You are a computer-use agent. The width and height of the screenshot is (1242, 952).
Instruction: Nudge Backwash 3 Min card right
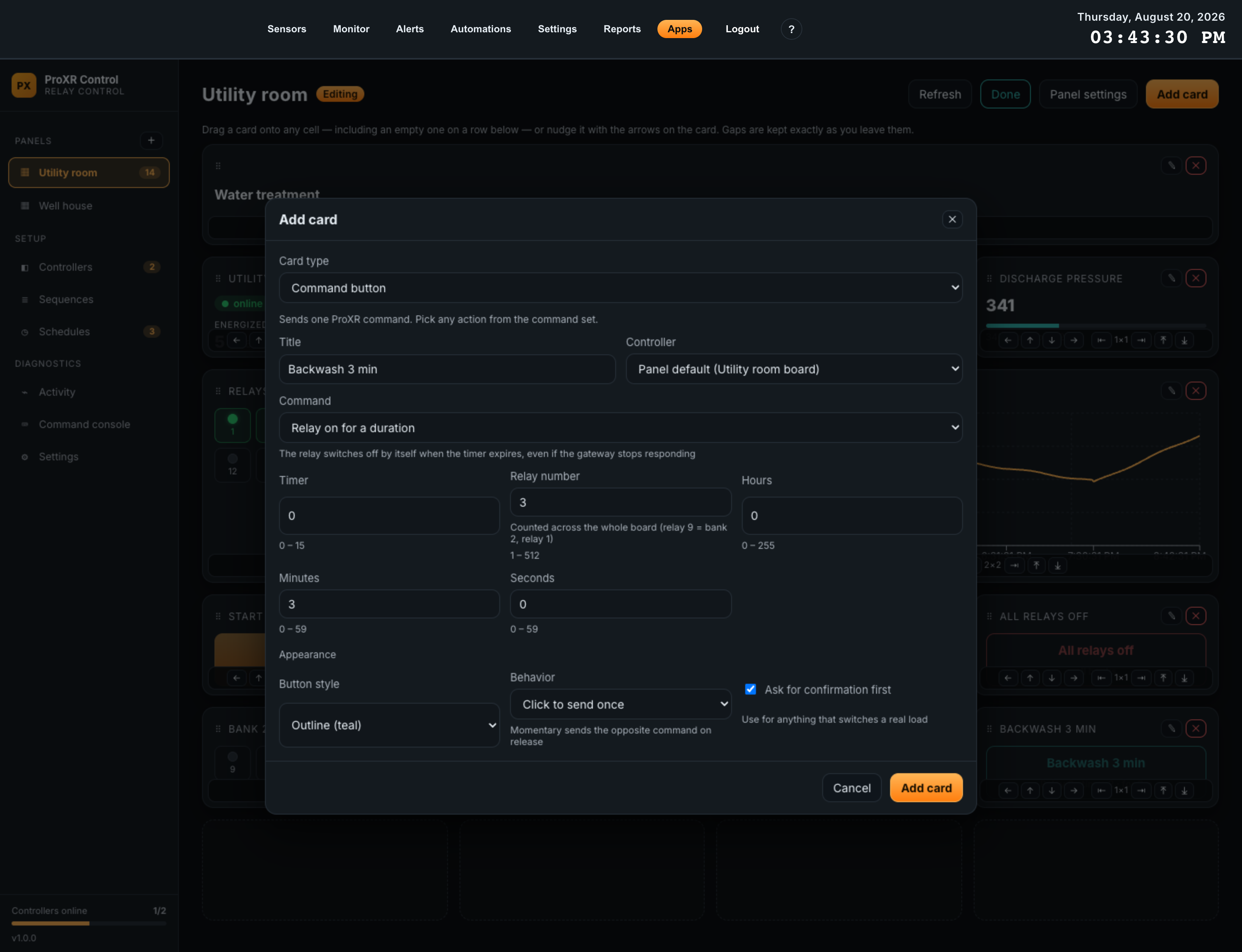coord(1074,790)
